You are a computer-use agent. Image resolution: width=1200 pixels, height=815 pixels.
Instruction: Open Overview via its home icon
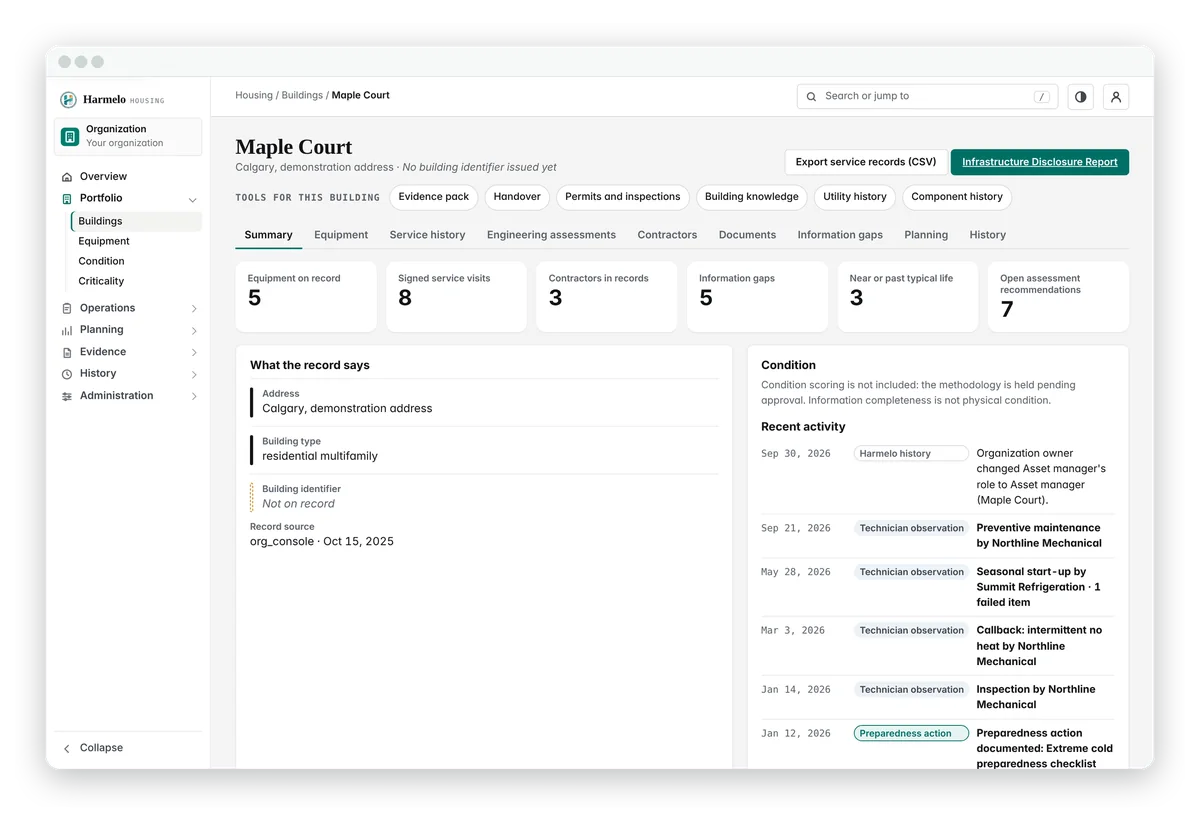pyautogui.click(x=67, y=177)
